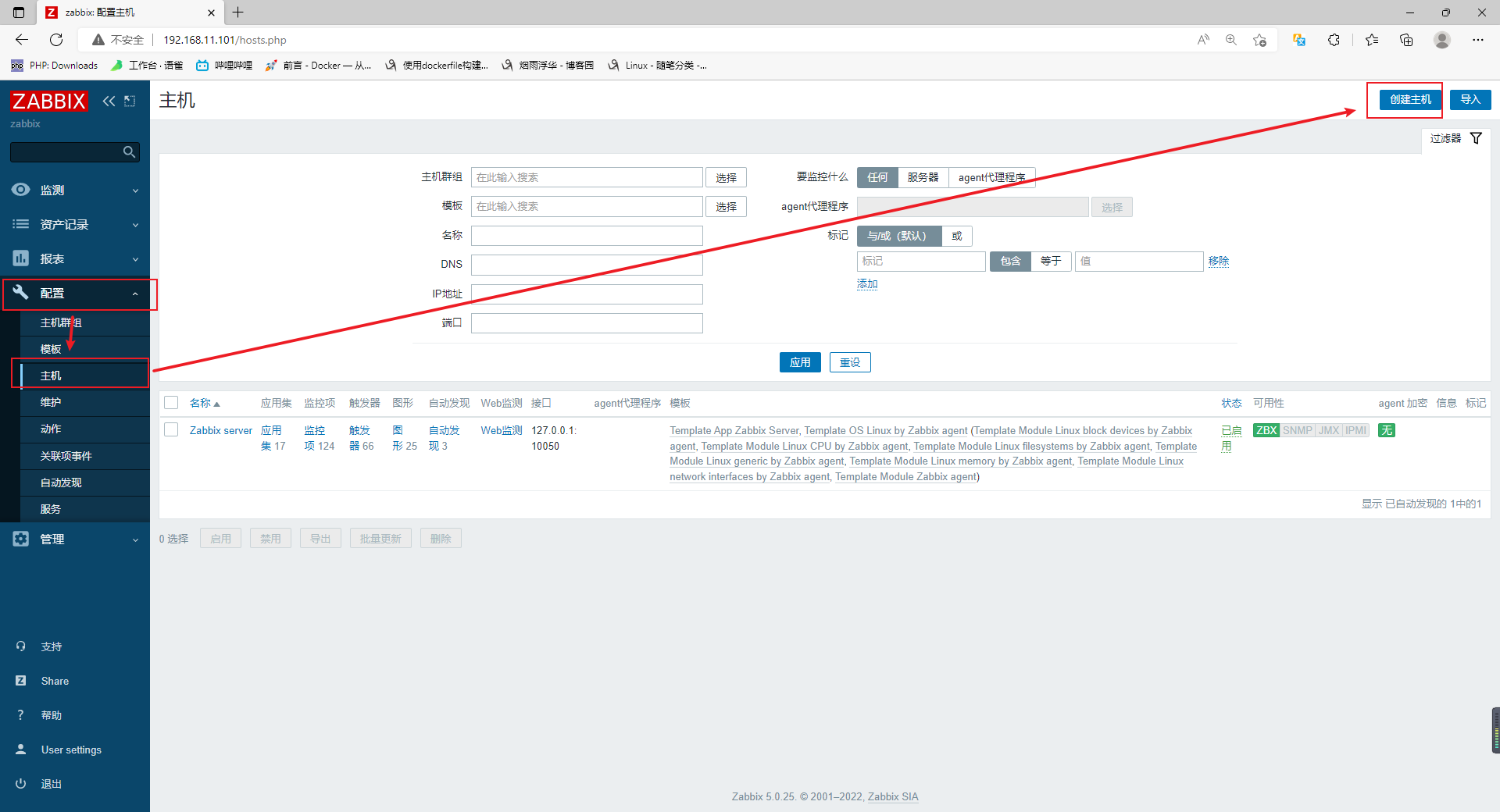Expand the 管理 sidebar menu

(x=75, y=540)
